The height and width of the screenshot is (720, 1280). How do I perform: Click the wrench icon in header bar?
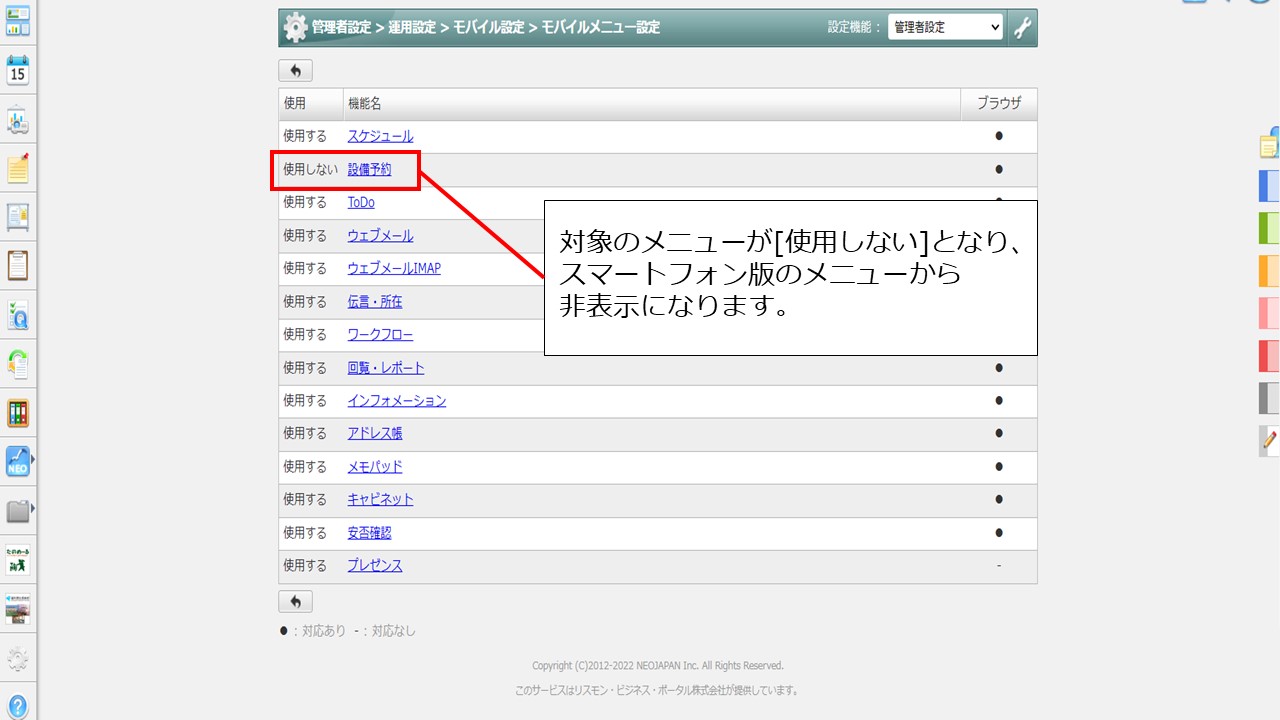1022,28
